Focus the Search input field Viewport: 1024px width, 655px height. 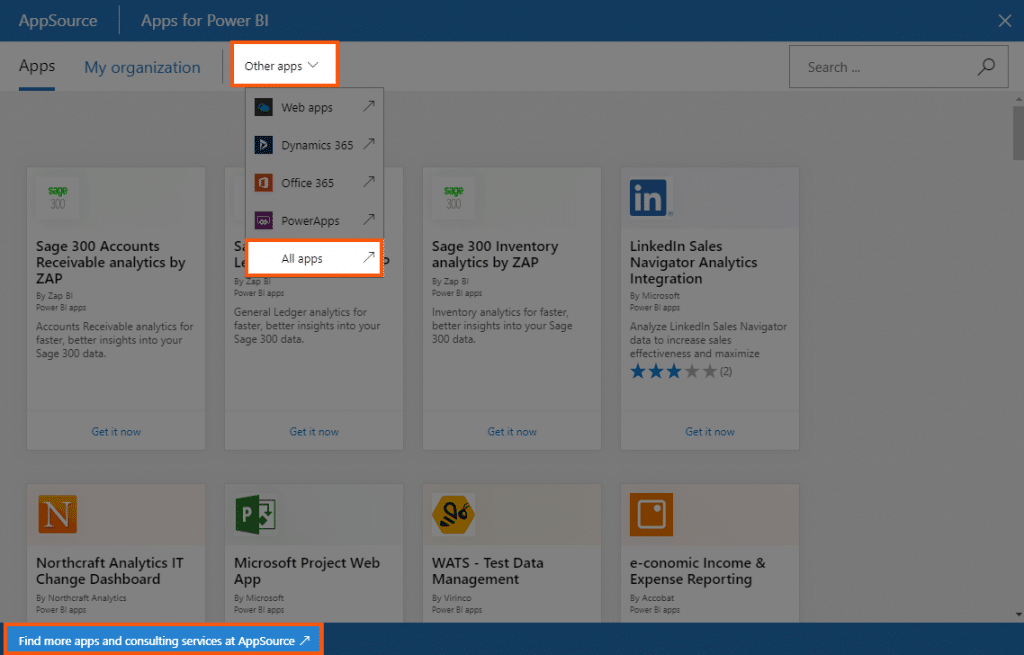899,67
